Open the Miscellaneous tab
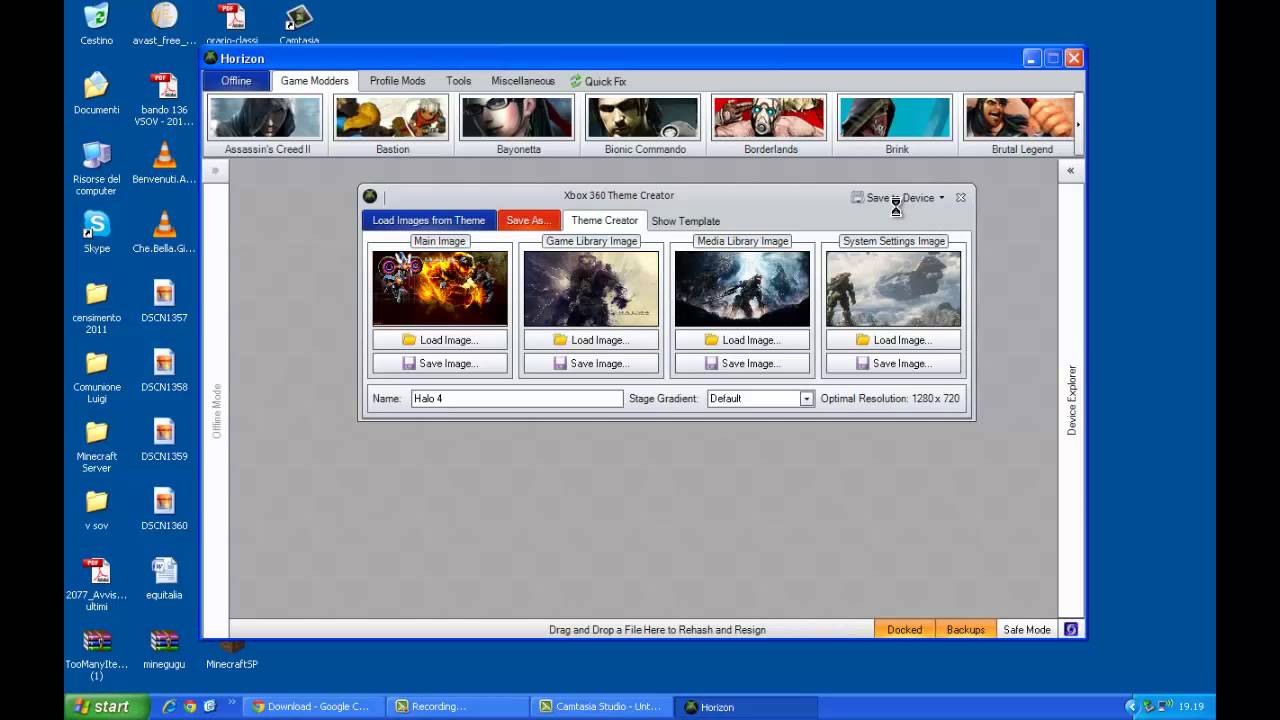 point(522,81)
